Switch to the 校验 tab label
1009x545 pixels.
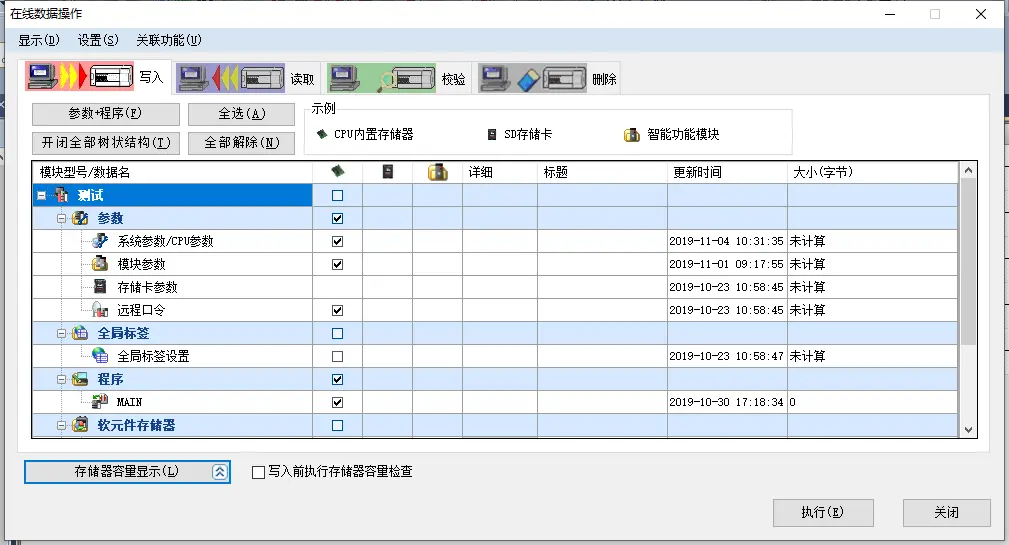coord(454,79)
